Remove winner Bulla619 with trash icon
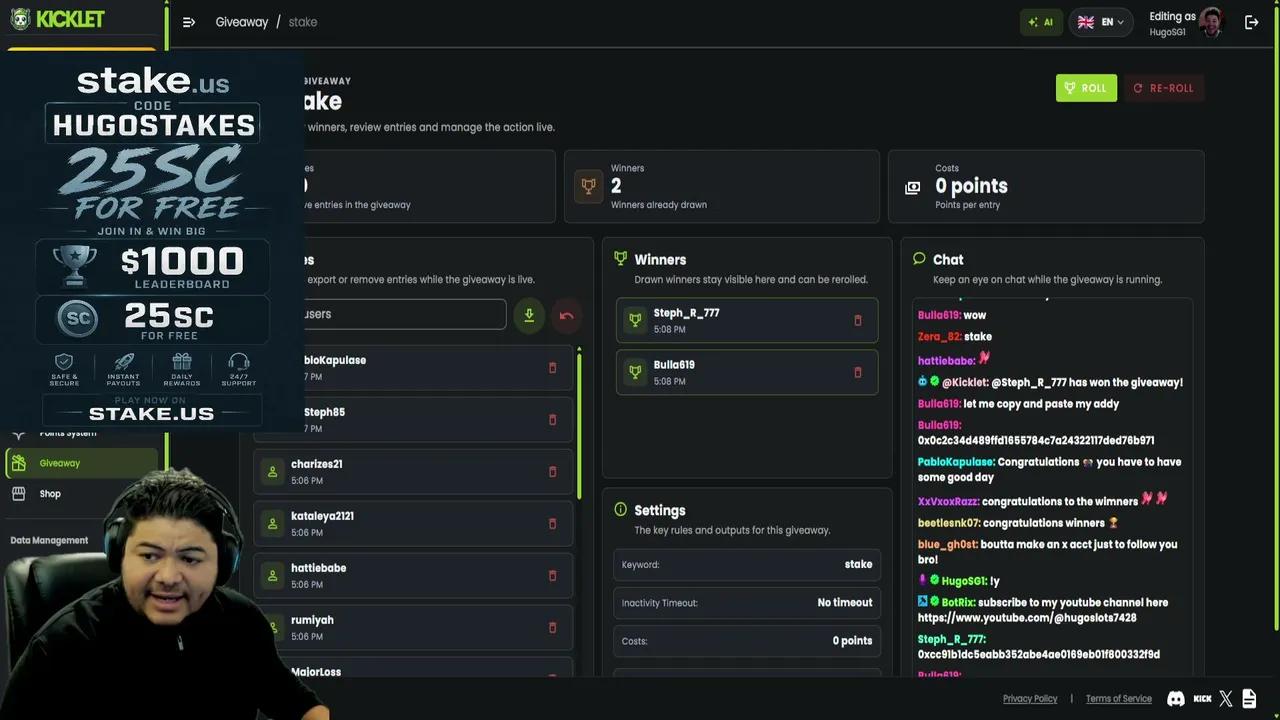This screenshot has height=720, width=1280. point(857,372)
